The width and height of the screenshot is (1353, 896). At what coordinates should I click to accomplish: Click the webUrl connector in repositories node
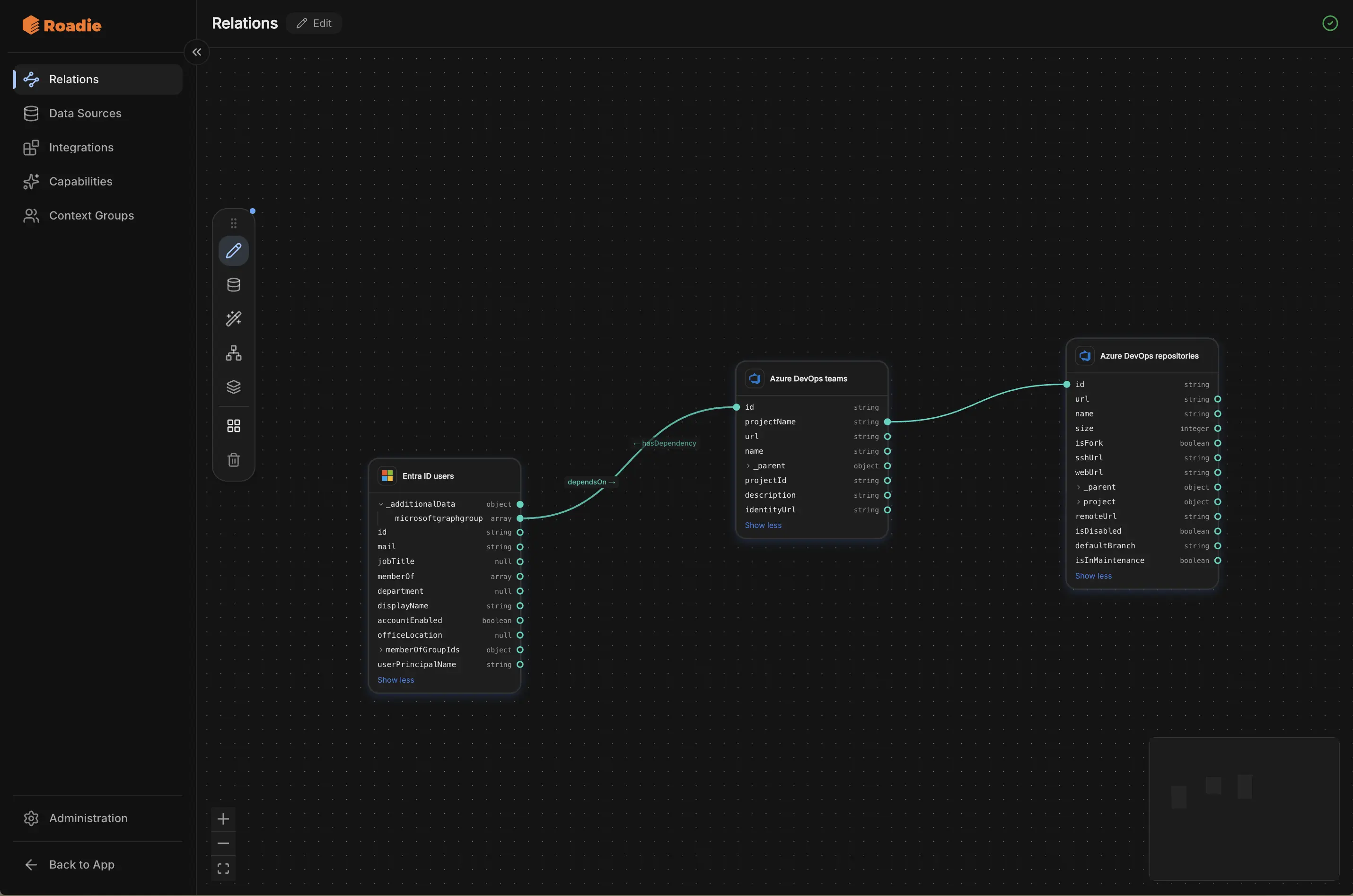(x=1218, y=473)
